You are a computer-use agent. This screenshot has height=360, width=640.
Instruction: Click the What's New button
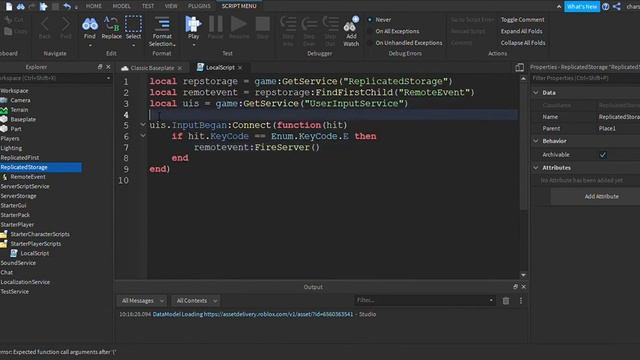(x=582, y=7)
